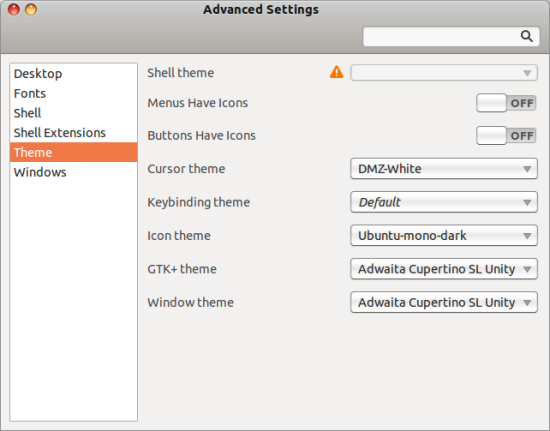Click the Advanced Settings title bar
This screenshot has width=550, height=431.
261,9
